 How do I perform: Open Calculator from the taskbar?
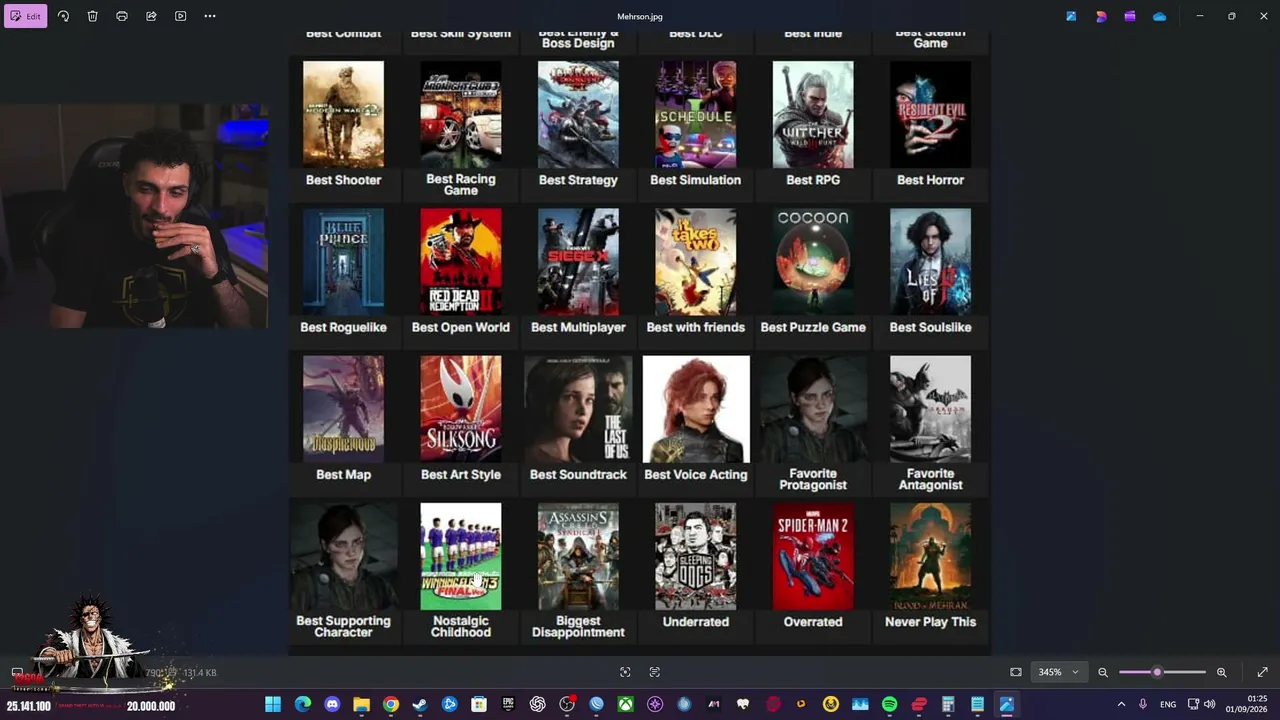tap(948, 705)
